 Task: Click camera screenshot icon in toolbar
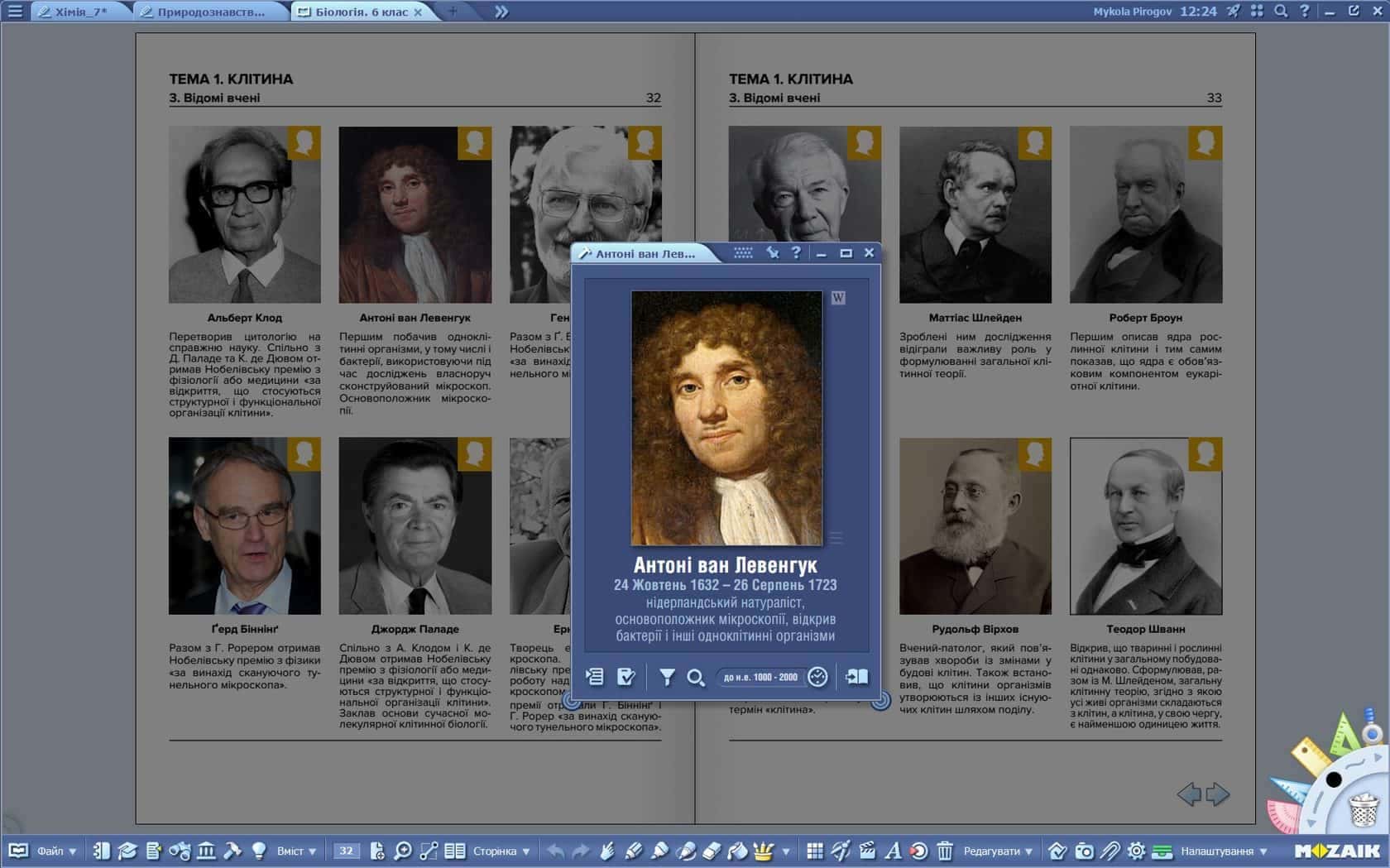[x=1084, y=851]
